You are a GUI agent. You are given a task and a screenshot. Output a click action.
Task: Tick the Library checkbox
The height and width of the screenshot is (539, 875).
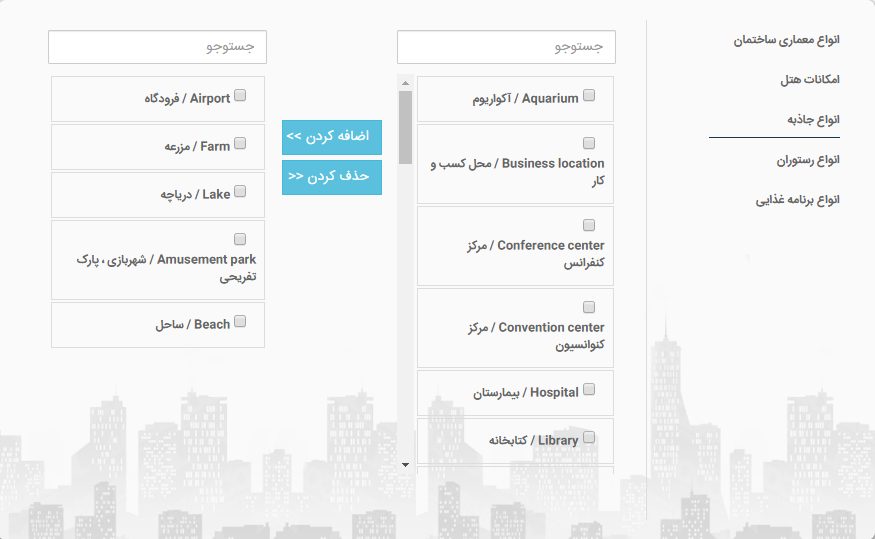point(589,437)
